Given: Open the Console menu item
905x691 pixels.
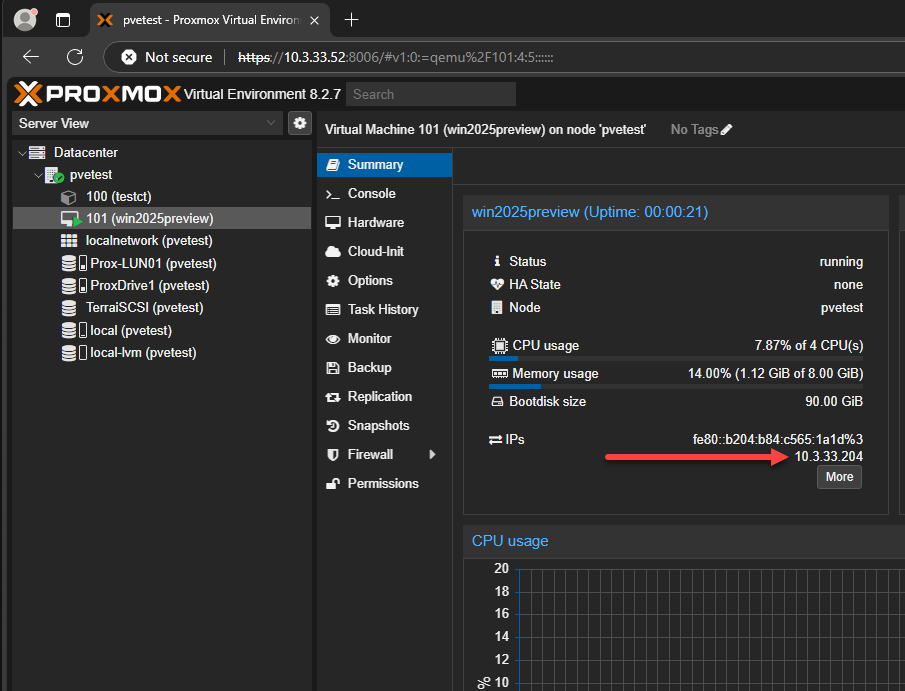Looking at the screenshot, I should coord(371,193).
